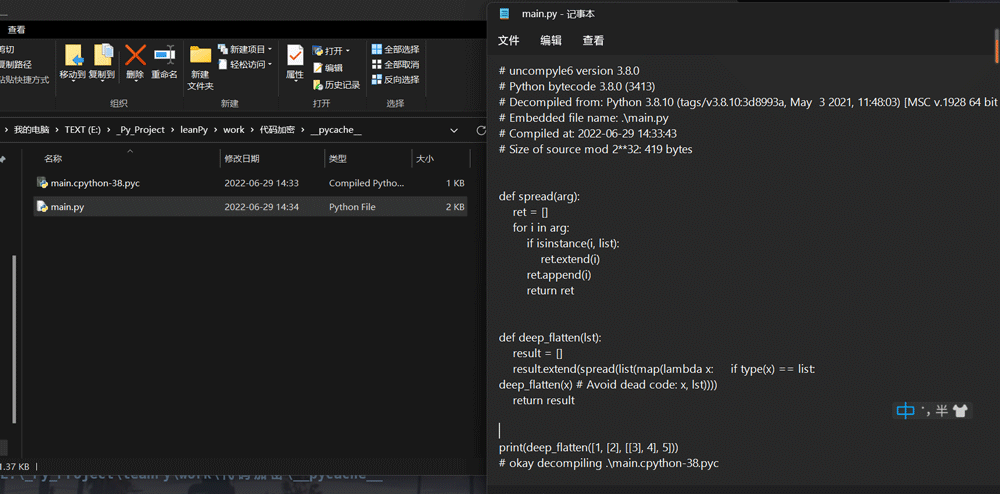Open the Properties (属性) icon
The image size is (1000, 494).
(x=295, y=60)
